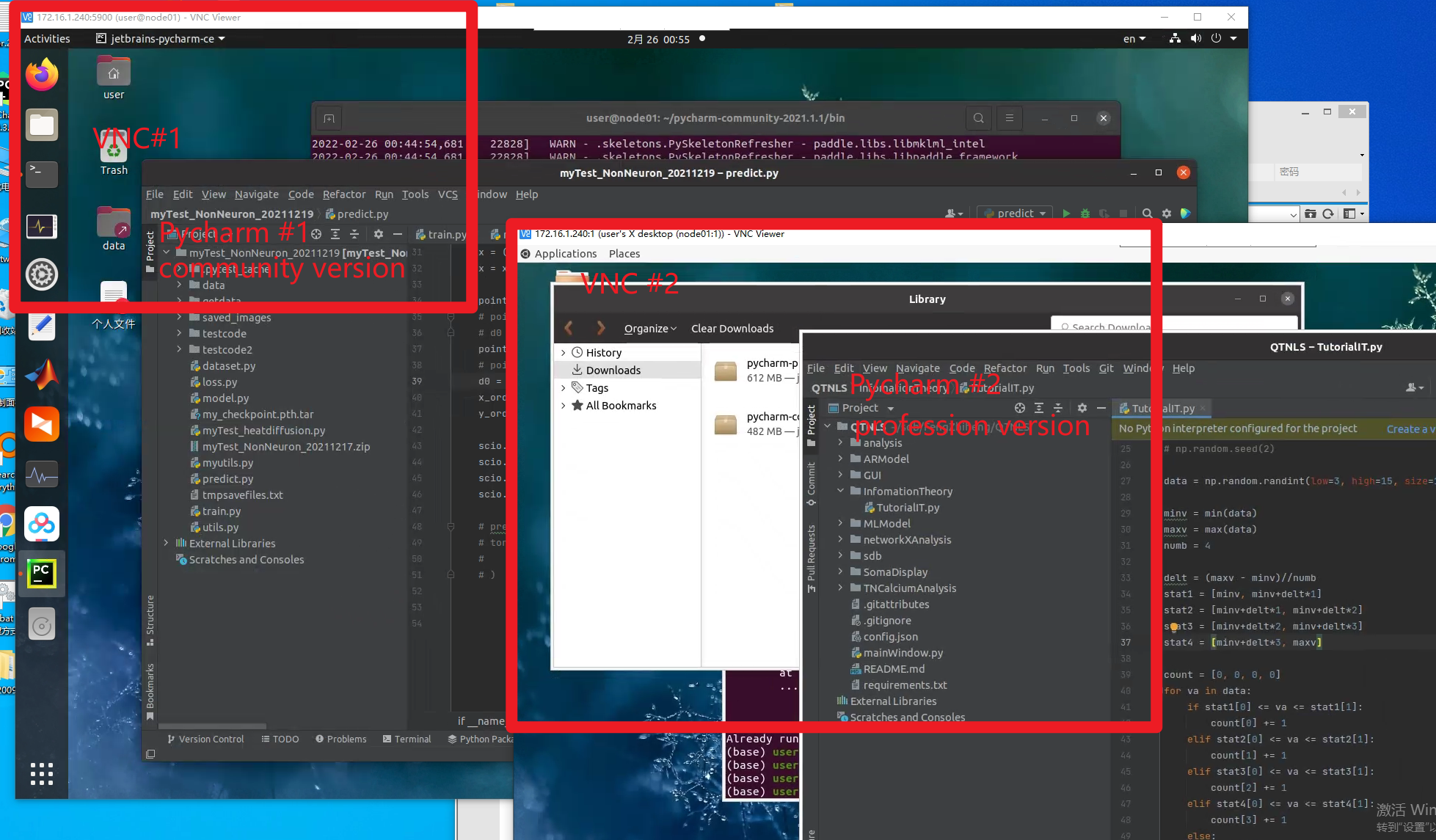Open Search Everywhere magnifier in PyCharm toolbar
Image resolution: width=1436 pixels, height=840 pixels.
(1147, 213)
